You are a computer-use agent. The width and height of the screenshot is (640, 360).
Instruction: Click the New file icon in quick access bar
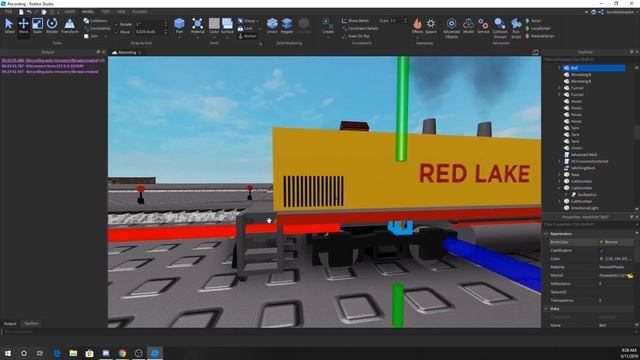tap(21, 12)
